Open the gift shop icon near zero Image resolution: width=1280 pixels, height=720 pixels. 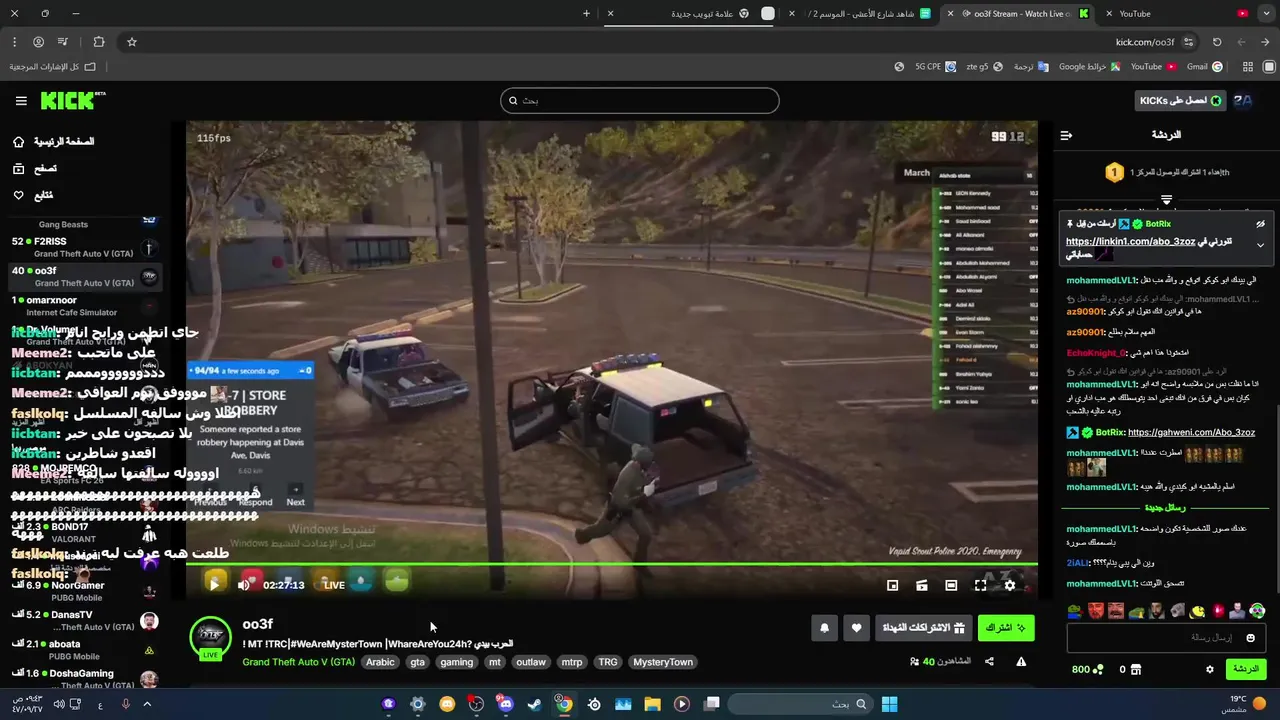click(1135, 670)
